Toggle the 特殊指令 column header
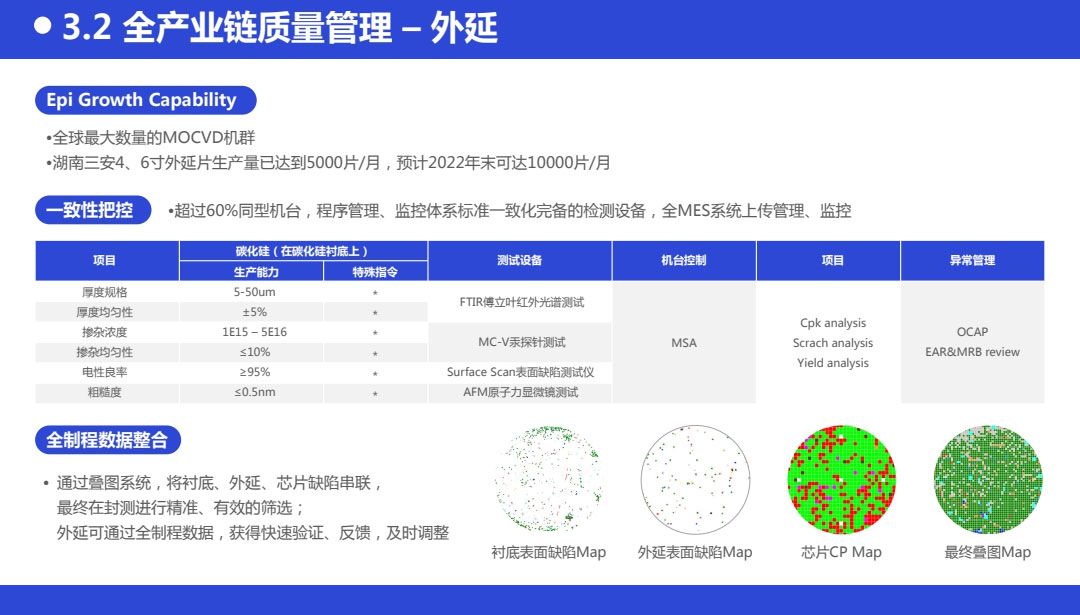1080x615 pixels. pos(374,271)
